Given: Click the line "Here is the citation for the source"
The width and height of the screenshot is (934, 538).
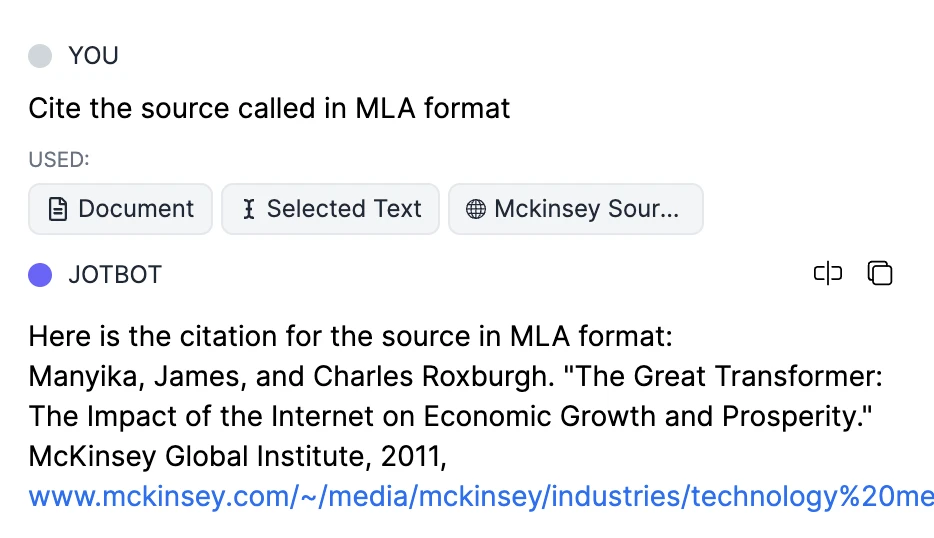Looking at the screenshot, I should [350, 337].
